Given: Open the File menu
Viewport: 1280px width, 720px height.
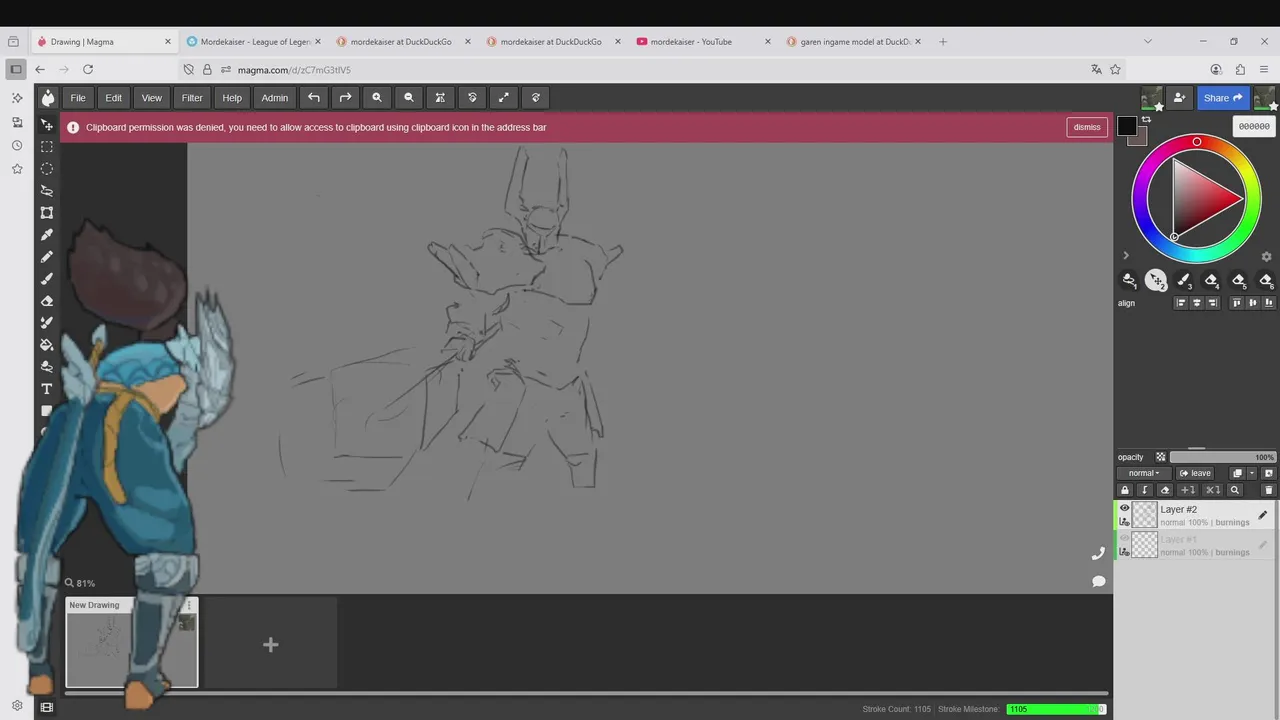Looking at the screenshot, I should coord(78,97).
